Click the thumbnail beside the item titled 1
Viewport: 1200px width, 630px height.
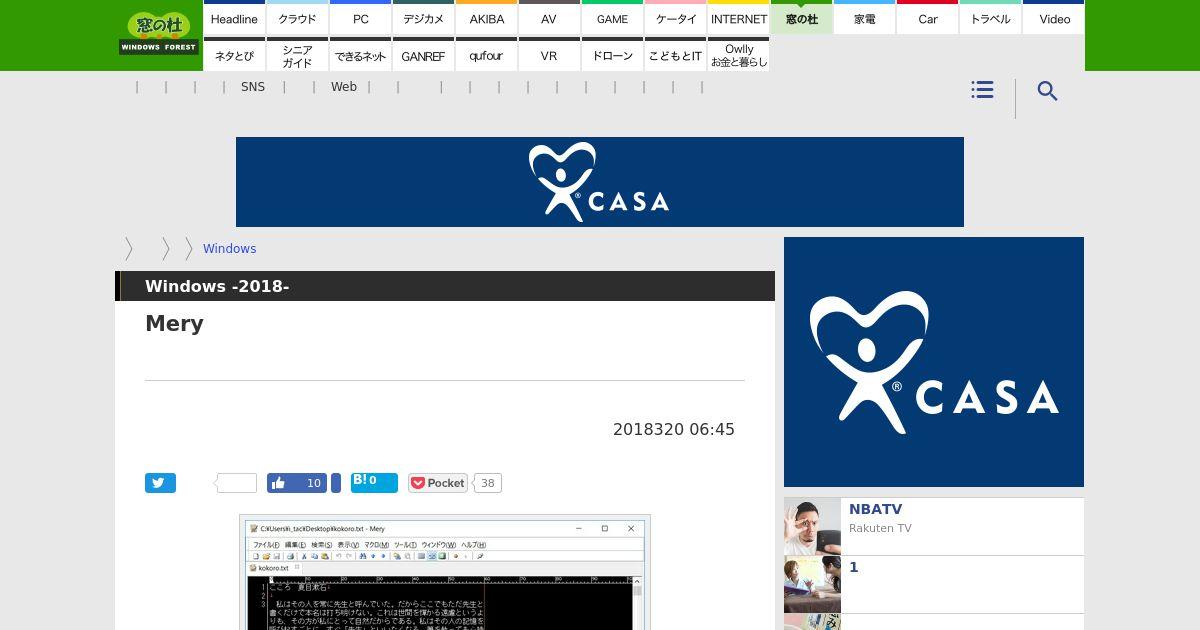[x=812, y=584]
